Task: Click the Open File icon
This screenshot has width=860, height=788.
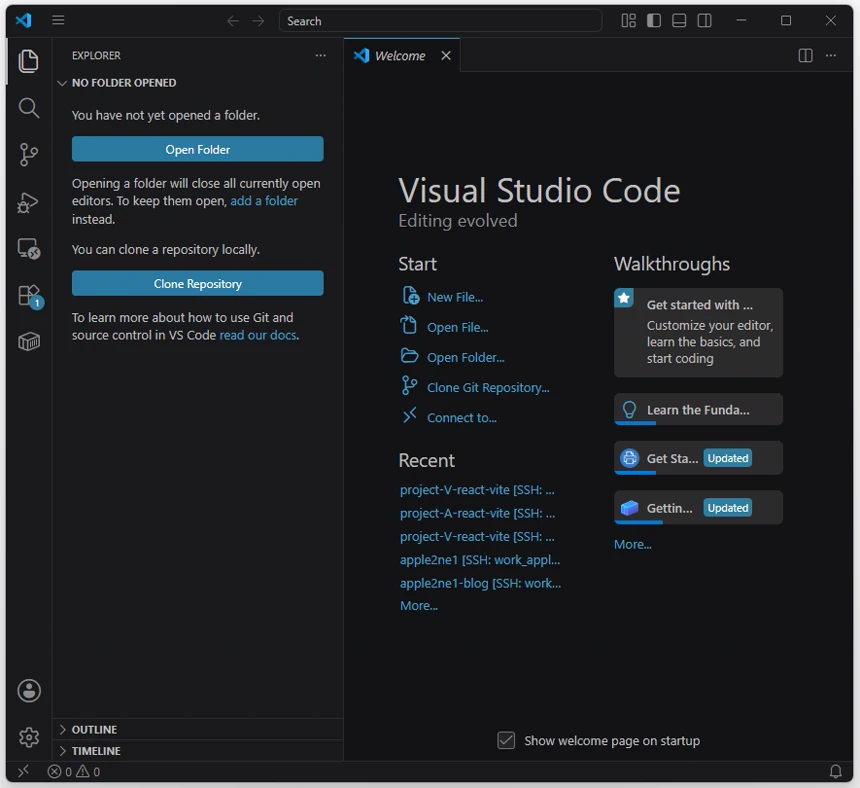Action: [x=409, y=325]
